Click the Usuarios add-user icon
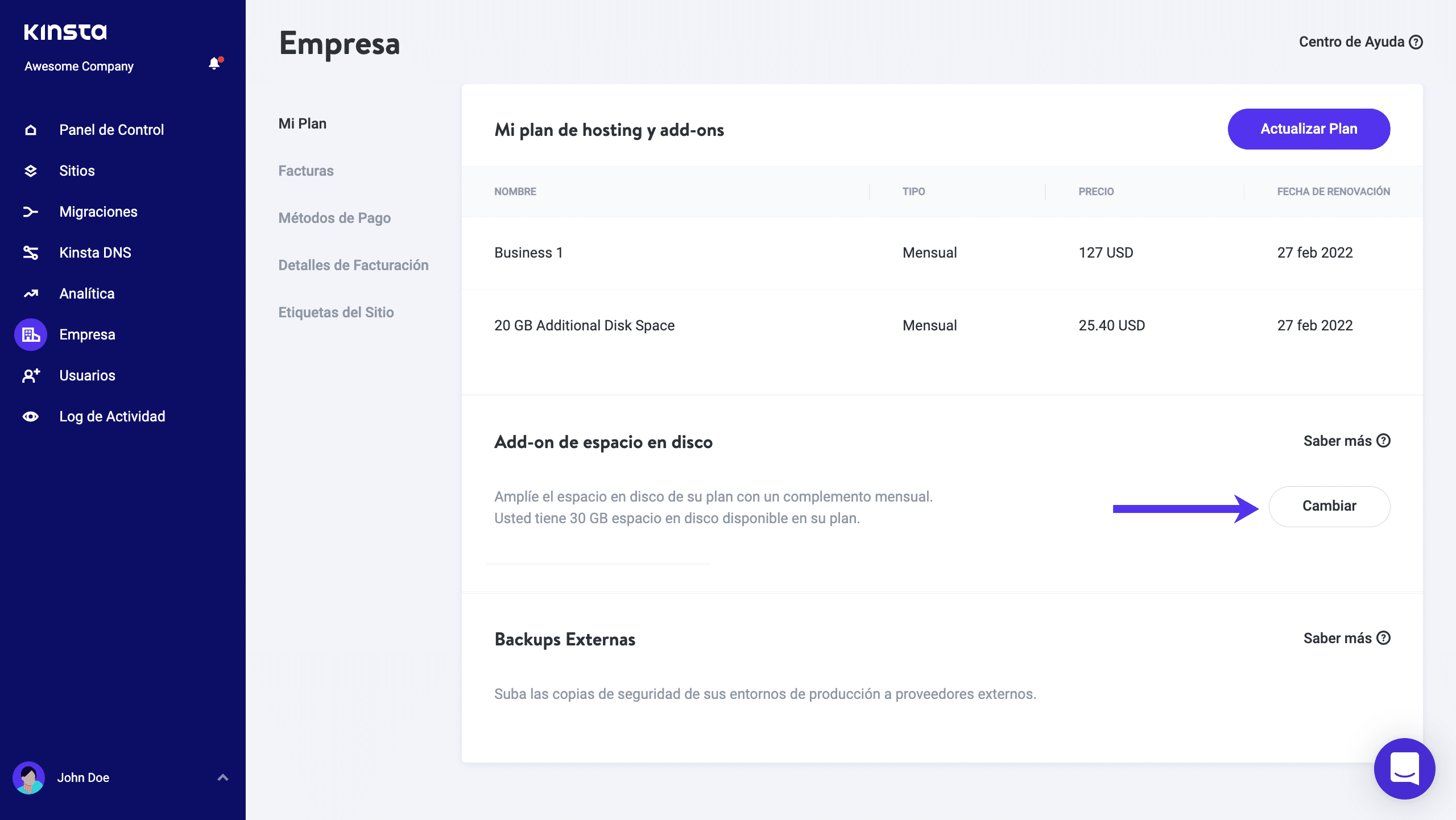The image size is (1456, 820). [31, 376]
